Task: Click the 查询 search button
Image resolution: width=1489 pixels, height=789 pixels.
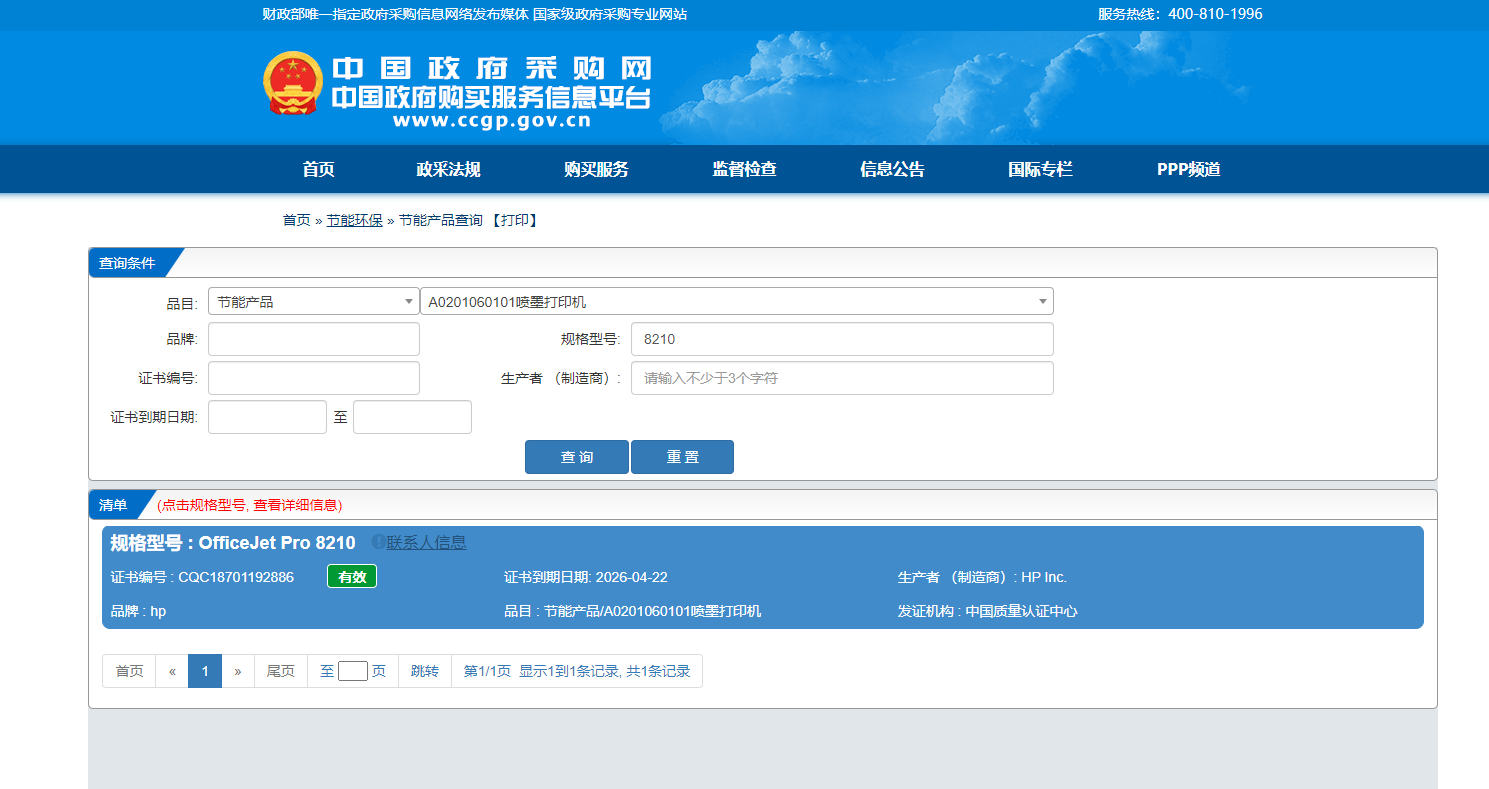Action: click(577, 457)
